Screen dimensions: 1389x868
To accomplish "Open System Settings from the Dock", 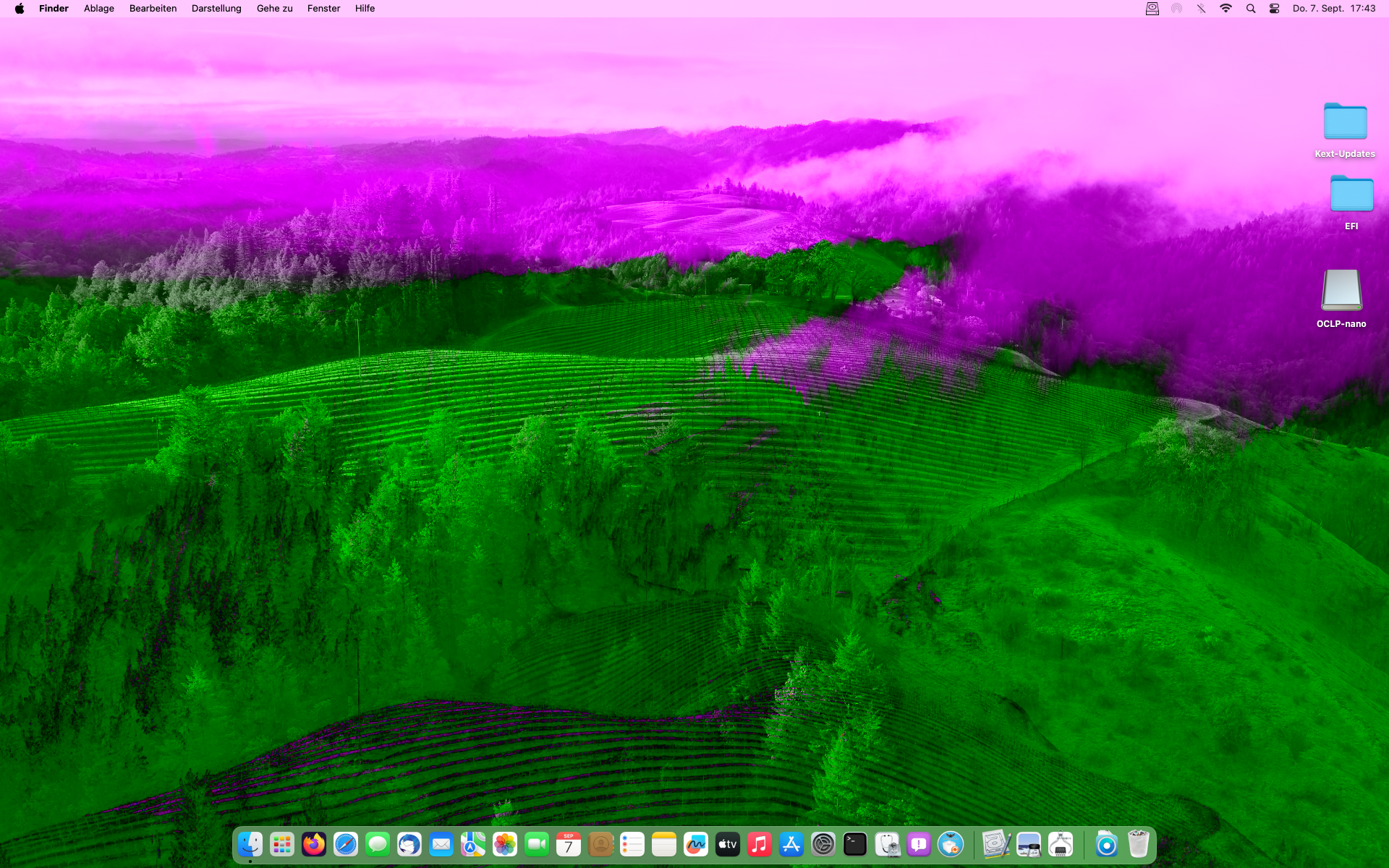I will (823, 844).
